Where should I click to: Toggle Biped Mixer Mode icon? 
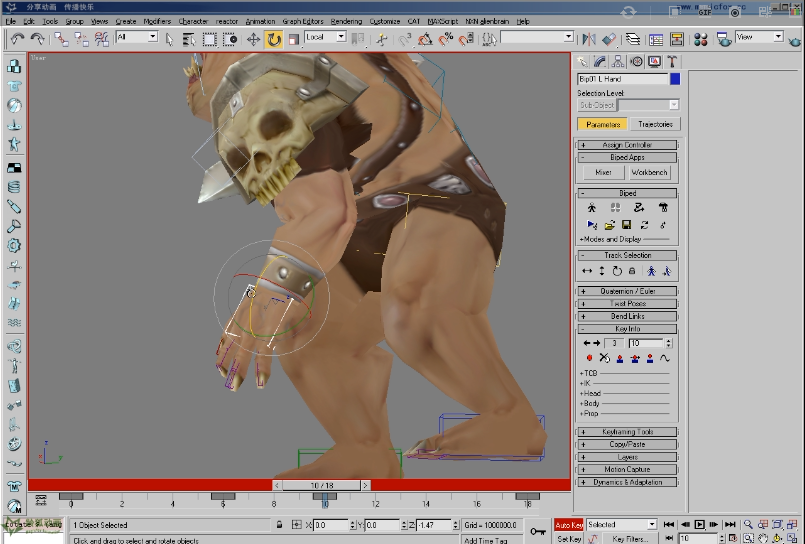coord(663,207)
